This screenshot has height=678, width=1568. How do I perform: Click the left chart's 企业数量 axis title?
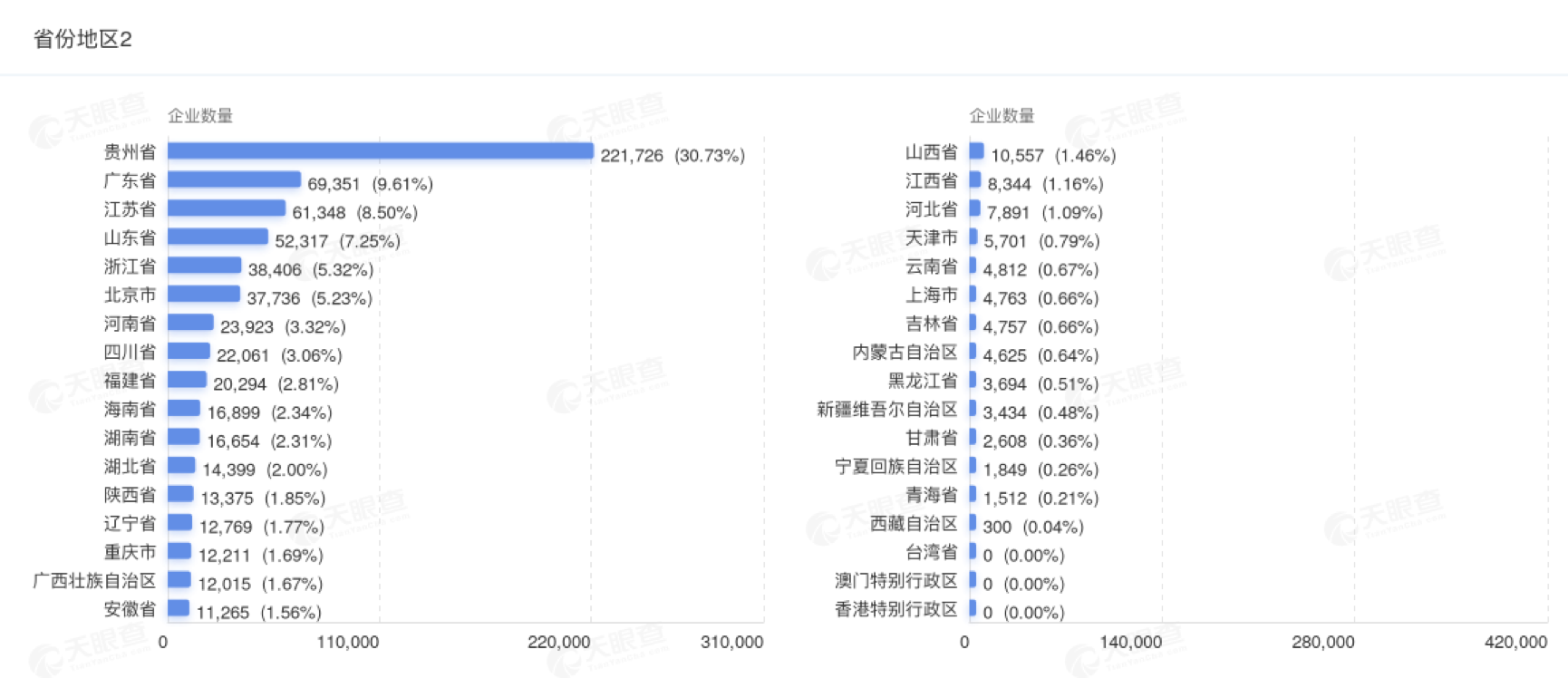click(200, 115)
